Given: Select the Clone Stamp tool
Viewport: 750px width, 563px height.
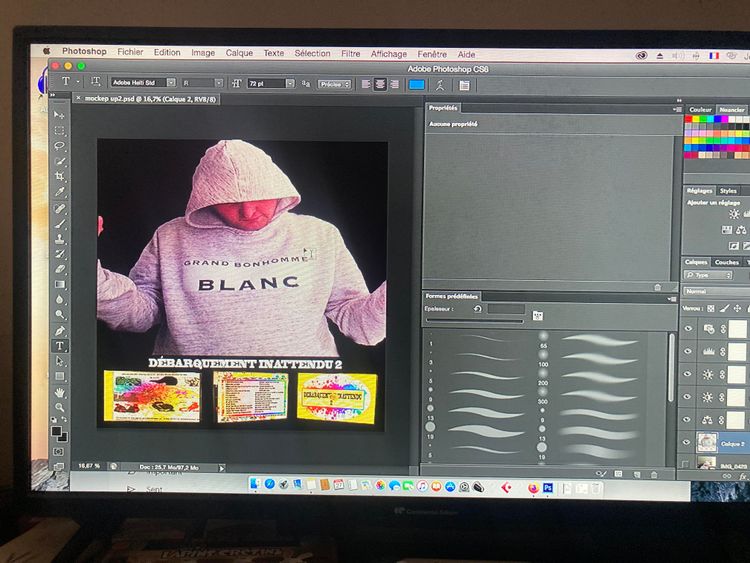Looking at the screenshot, I should pyautogui.click(x=59, y=239).
